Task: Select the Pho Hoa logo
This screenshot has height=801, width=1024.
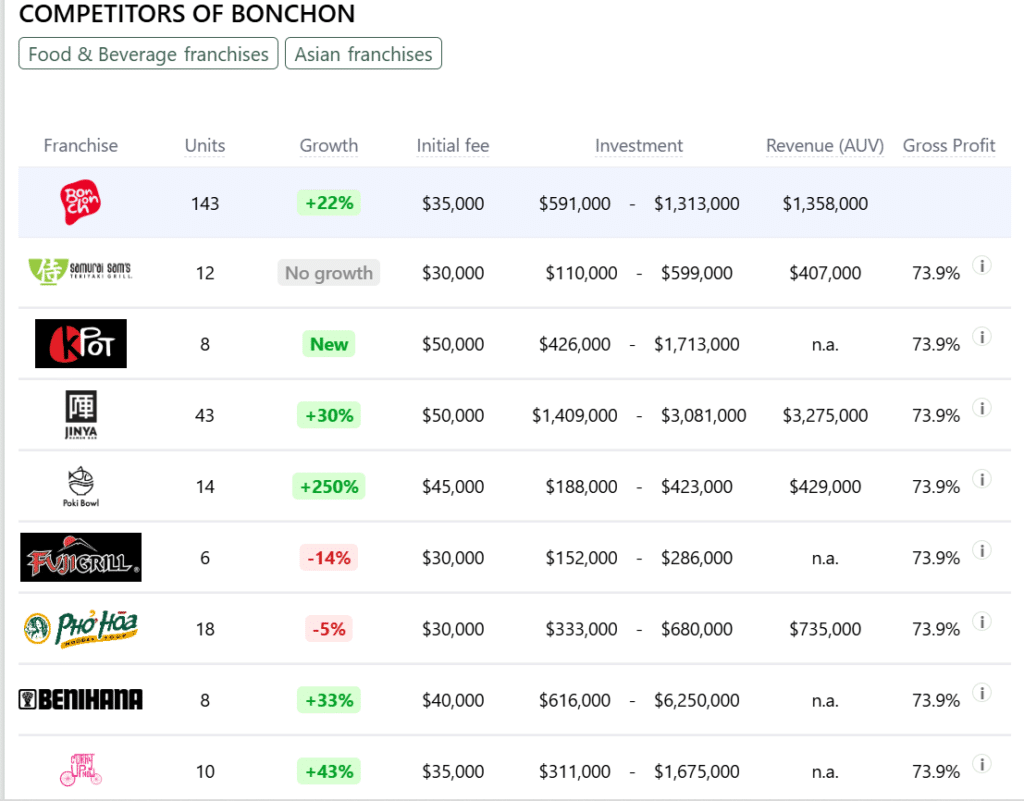Action: point(81,629)
